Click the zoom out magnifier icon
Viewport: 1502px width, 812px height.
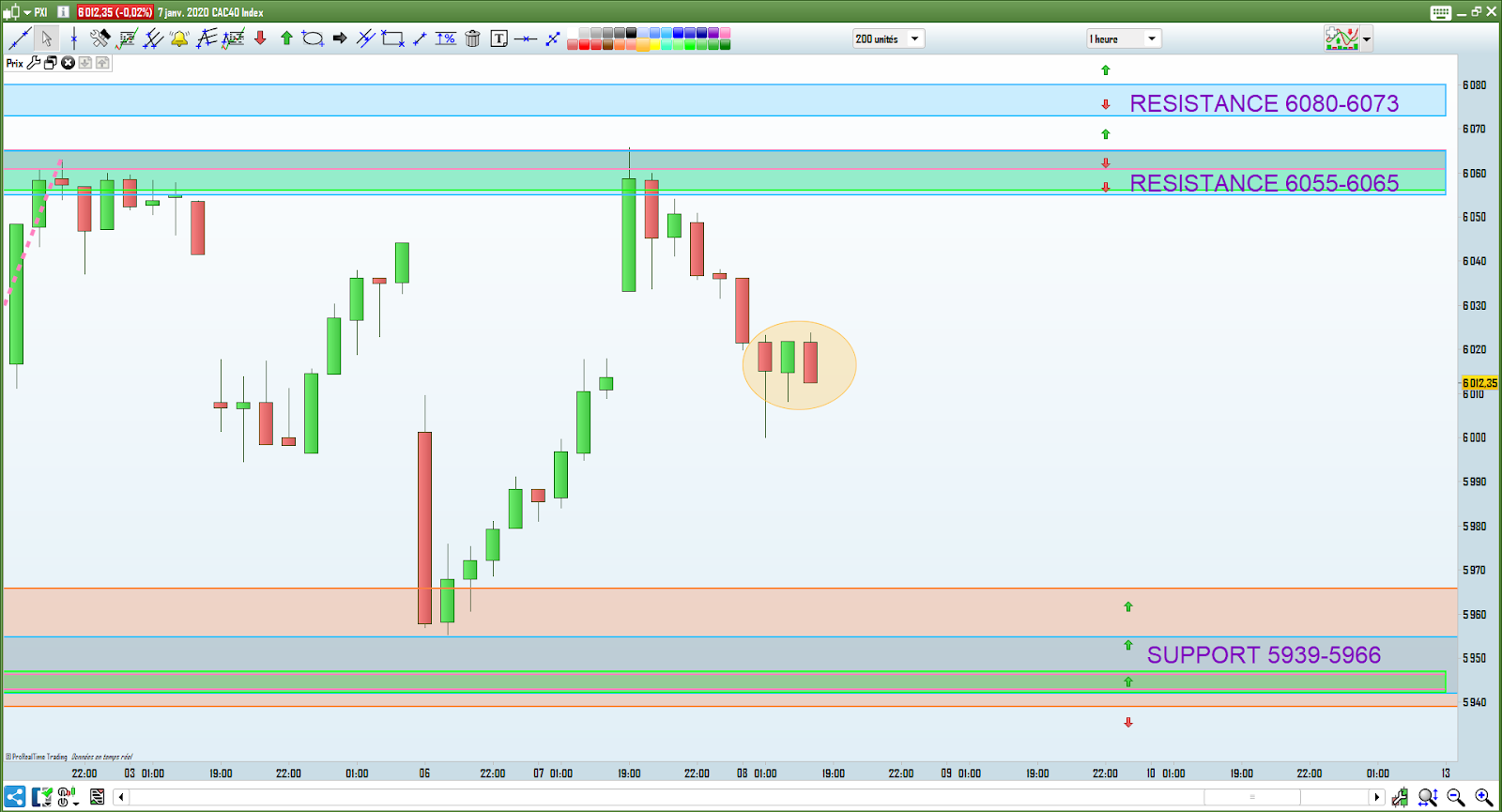click(x=1456, y=797)
